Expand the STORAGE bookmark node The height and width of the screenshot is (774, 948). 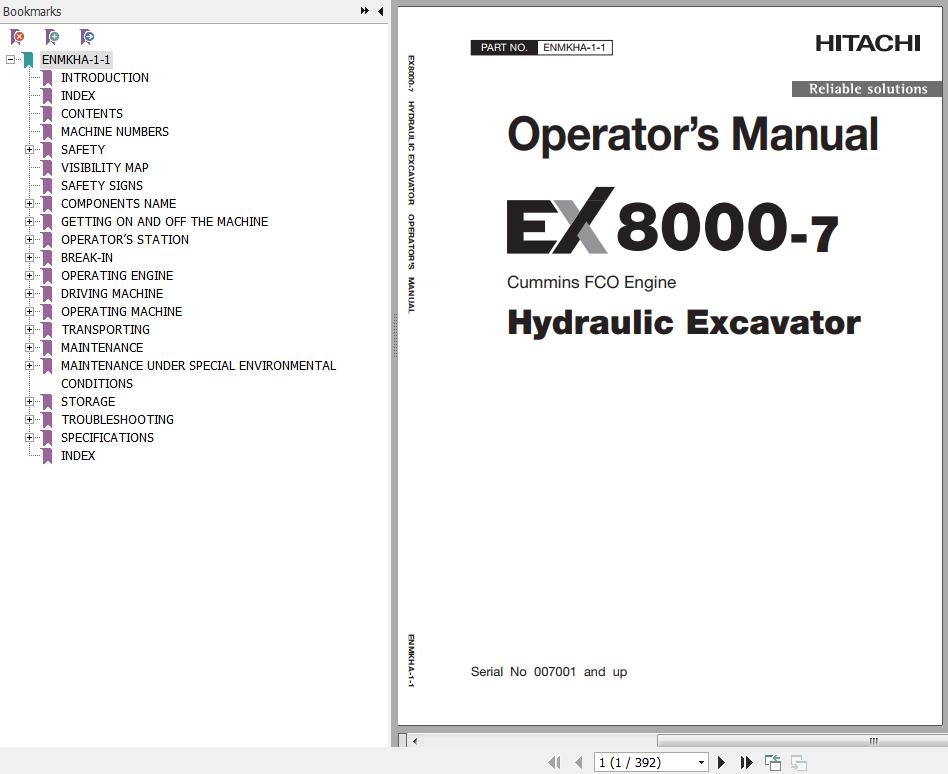[29, 402]
